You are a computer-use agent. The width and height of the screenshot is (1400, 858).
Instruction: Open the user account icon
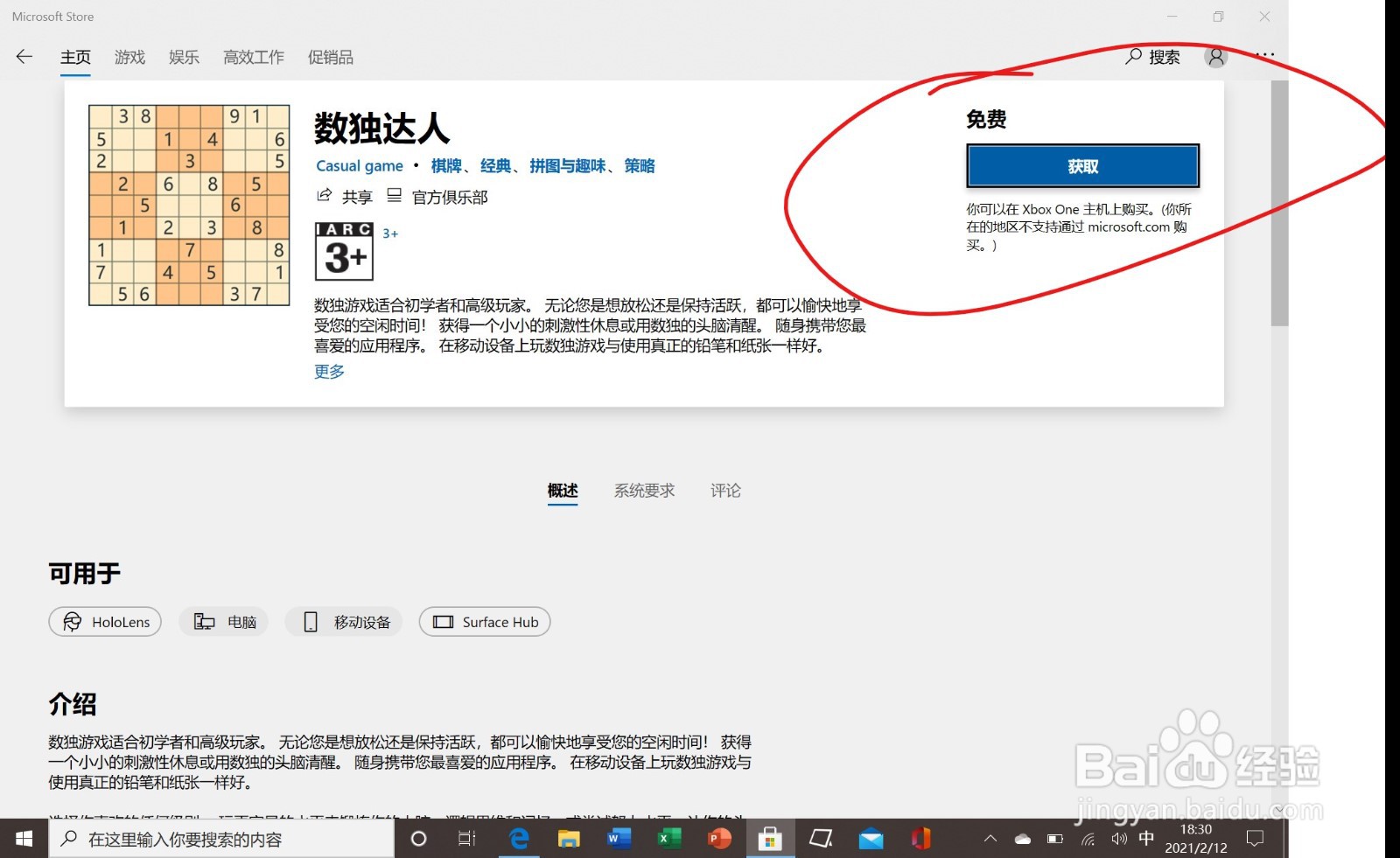[1216, 57]
